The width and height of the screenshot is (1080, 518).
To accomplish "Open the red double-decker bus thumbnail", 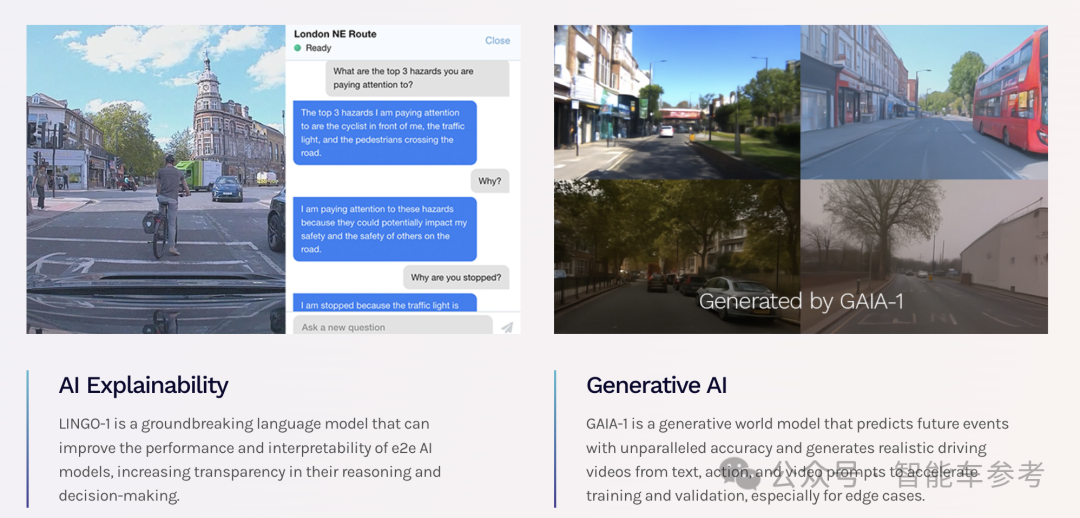I will click(x=924, y=102).
